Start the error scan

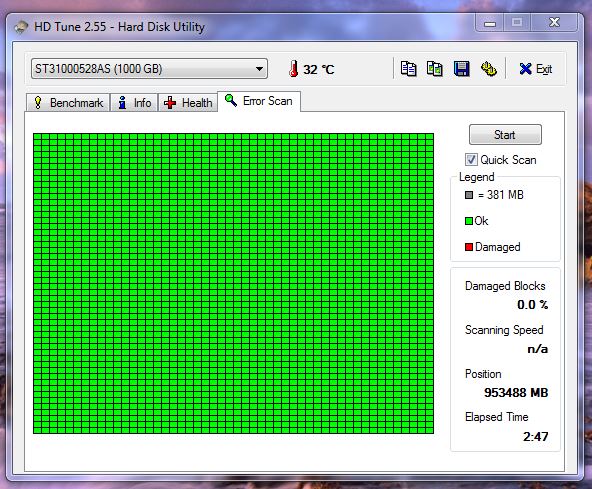[505, 135]
